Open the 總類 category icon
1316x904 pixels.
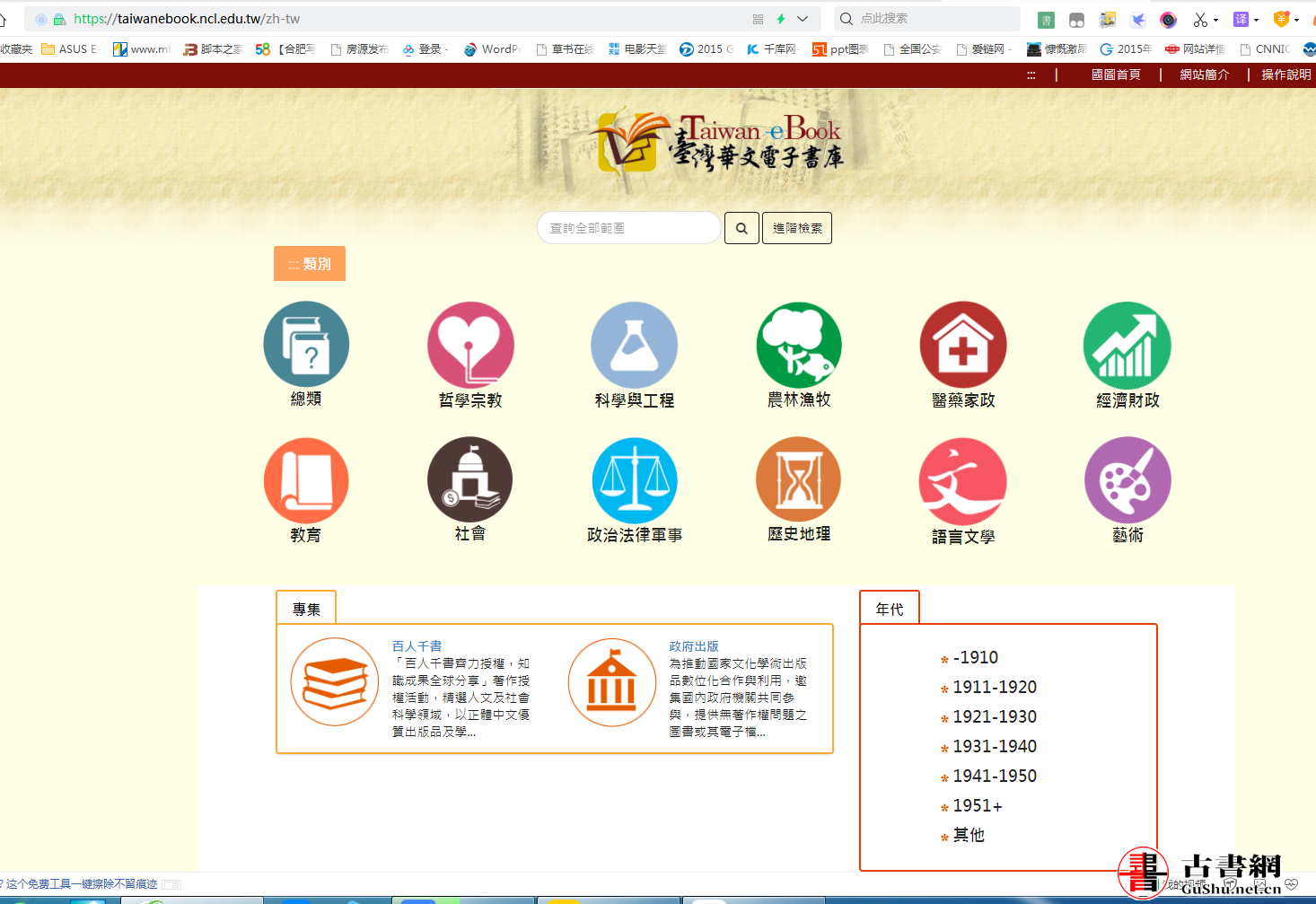point(306,345)
